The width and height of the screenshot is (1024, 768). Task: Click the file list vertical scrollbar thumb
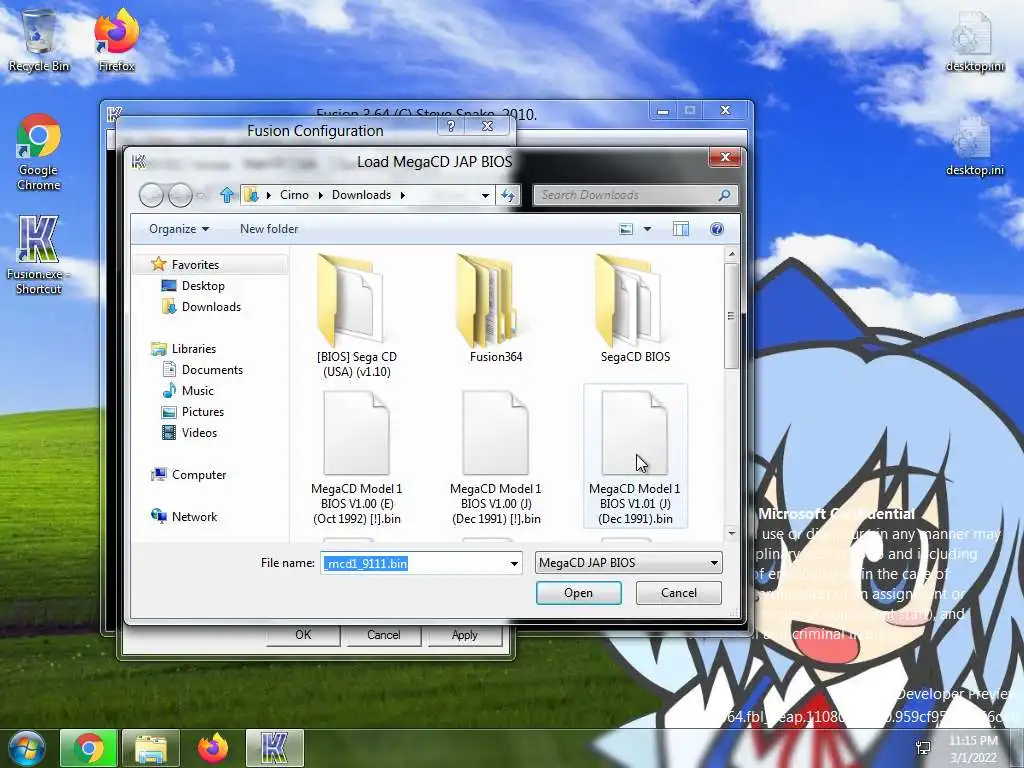[731, 316]
